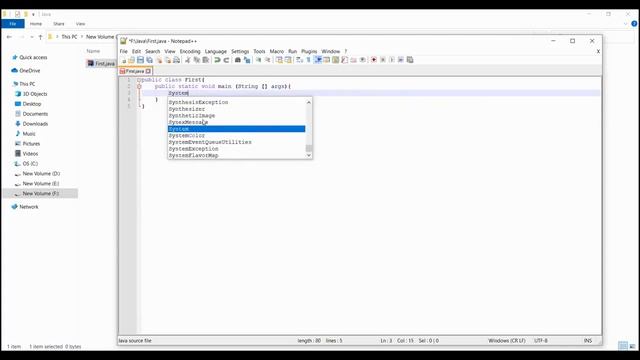Open the Plugins menu
Screen dimensions: 640x360
tap(309, 51)
